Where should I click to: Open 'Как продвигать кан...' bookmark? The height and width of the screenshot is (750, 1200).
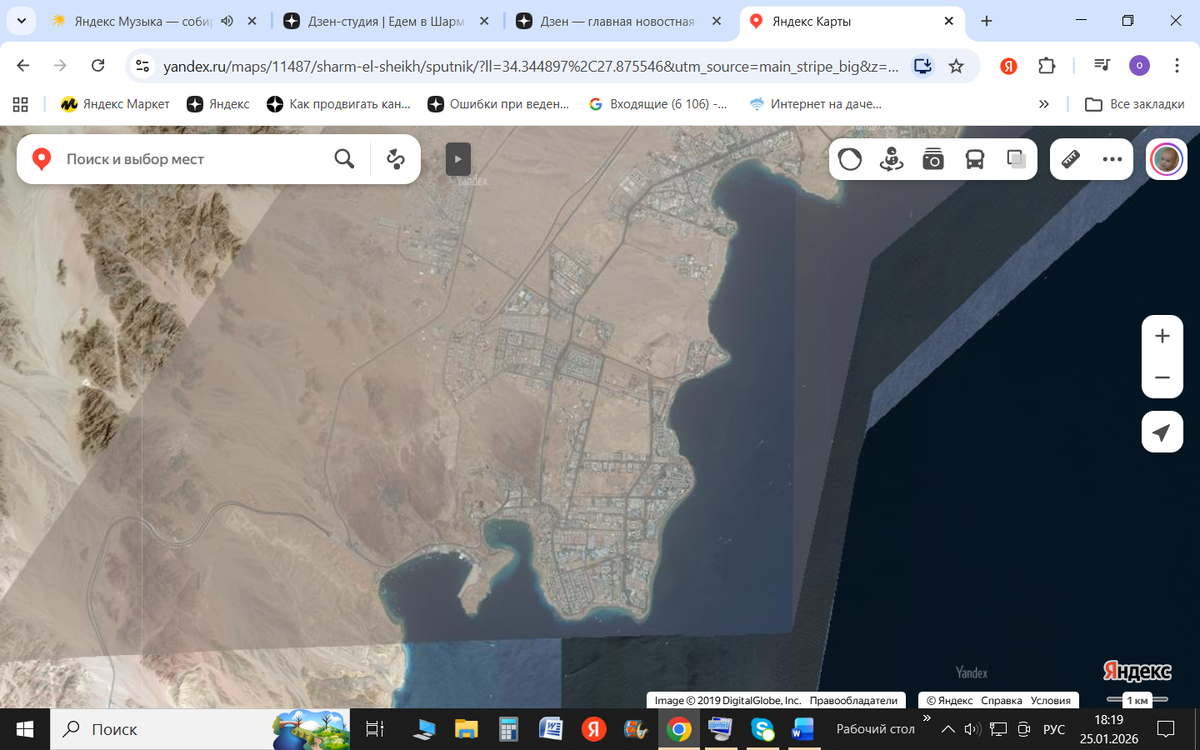[339, 104]
